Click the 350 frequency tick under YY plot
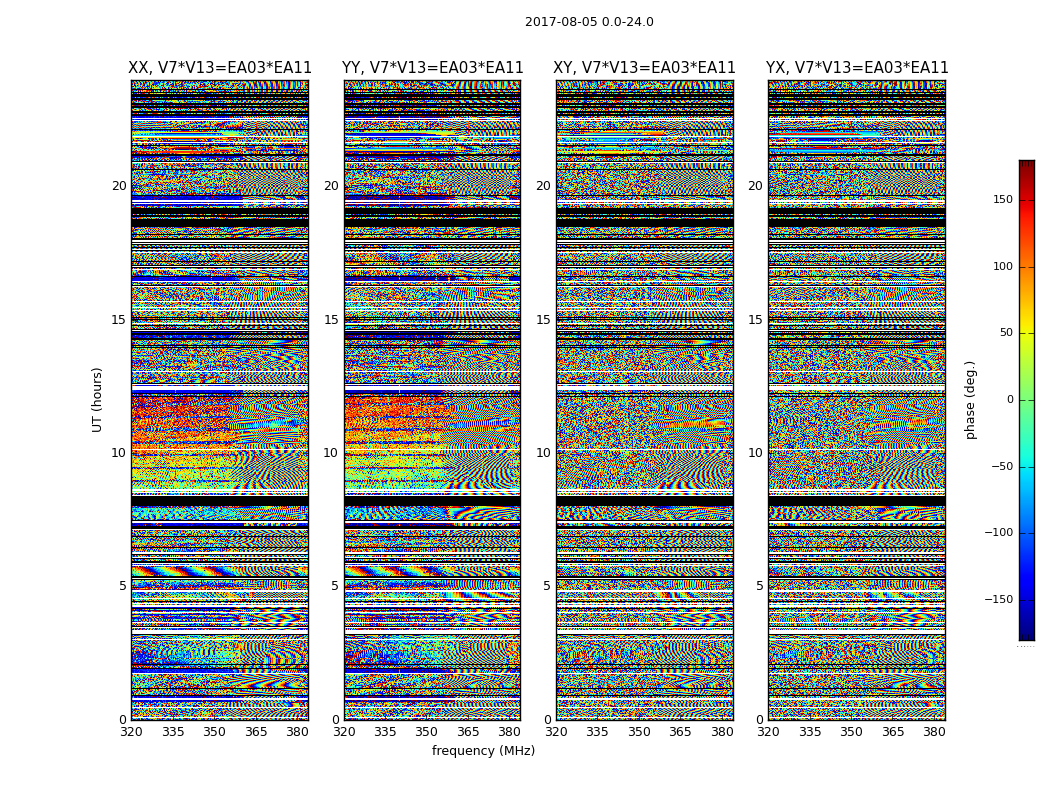 pos(427,732)
